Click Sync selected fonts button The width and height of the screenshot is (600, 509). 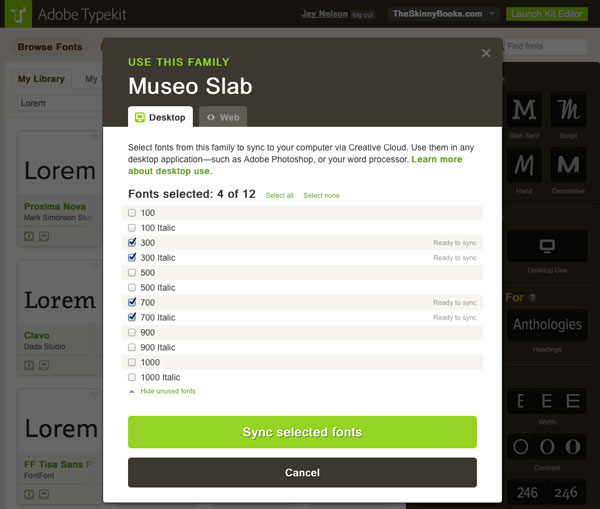click(302, 432)
